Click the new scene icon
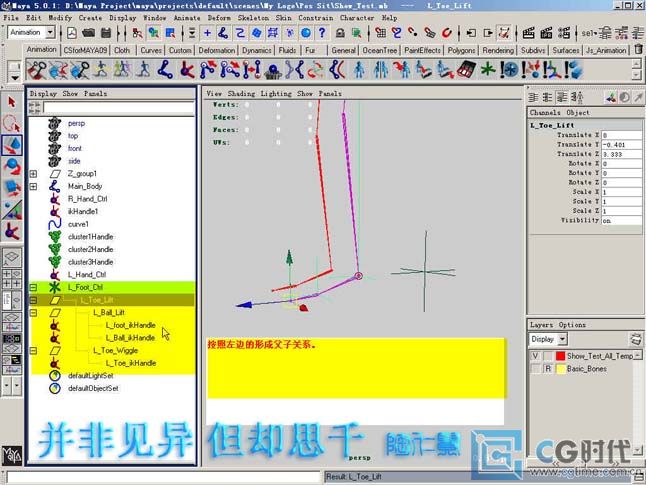 pos(72,33)
